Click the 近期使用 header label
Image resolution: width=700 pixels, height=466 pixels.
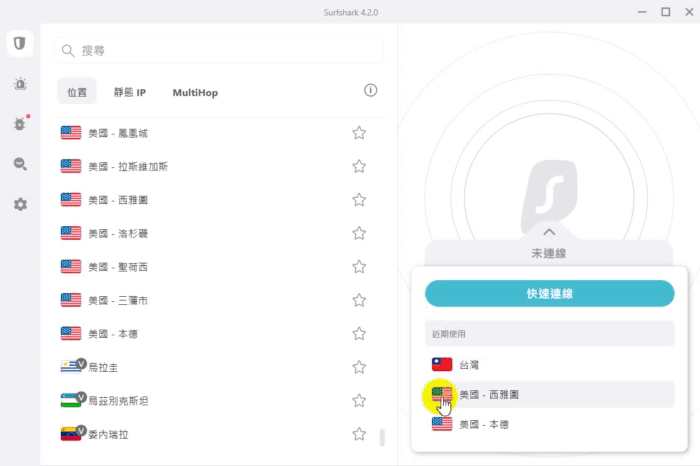449,334
